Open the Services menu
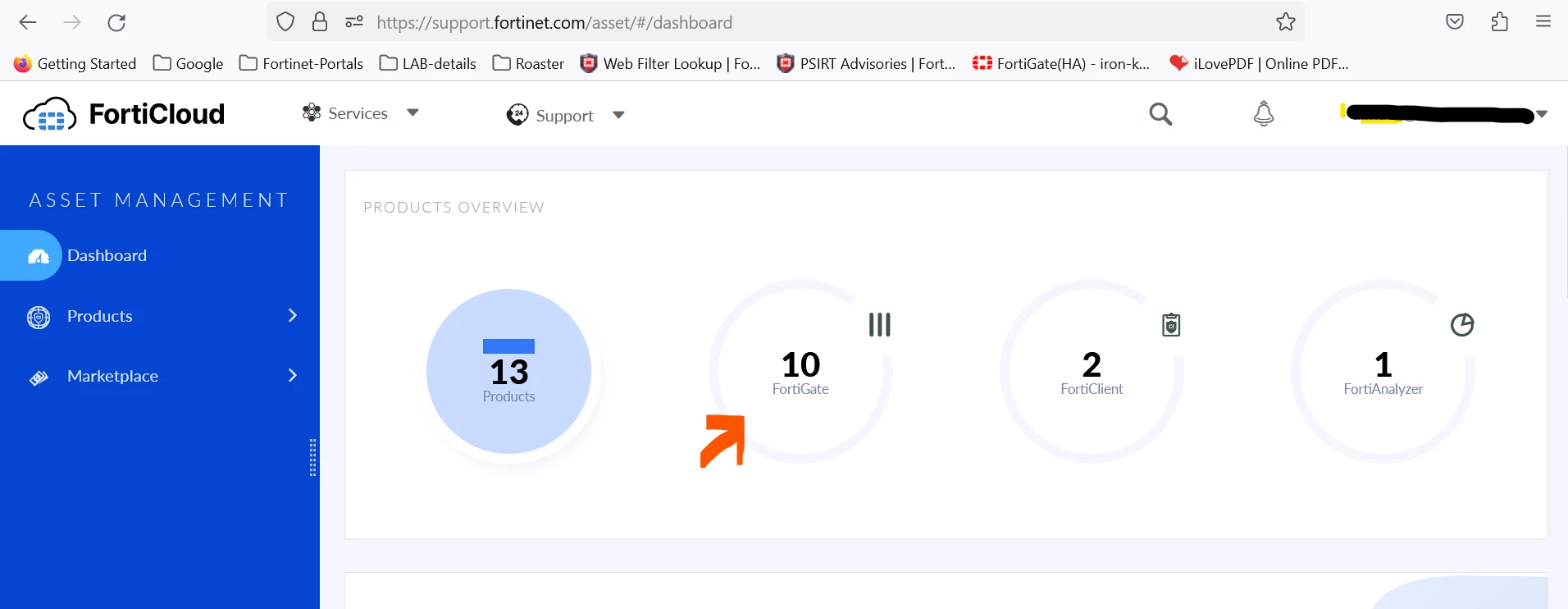The image size is (1568, 609). (358, 113)
